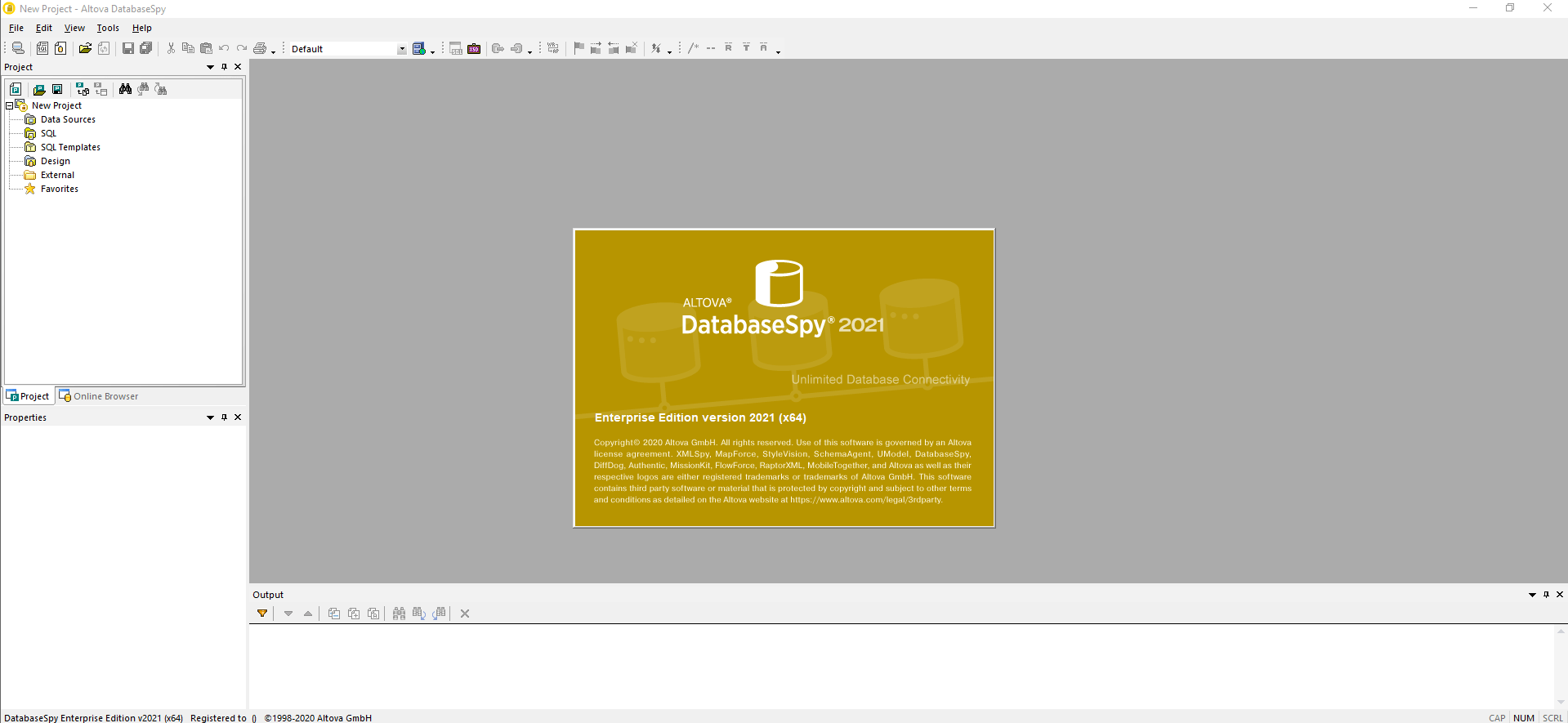
Task: Toggle auto-hide pin on Properties panel
Action: tap(224, 417)
